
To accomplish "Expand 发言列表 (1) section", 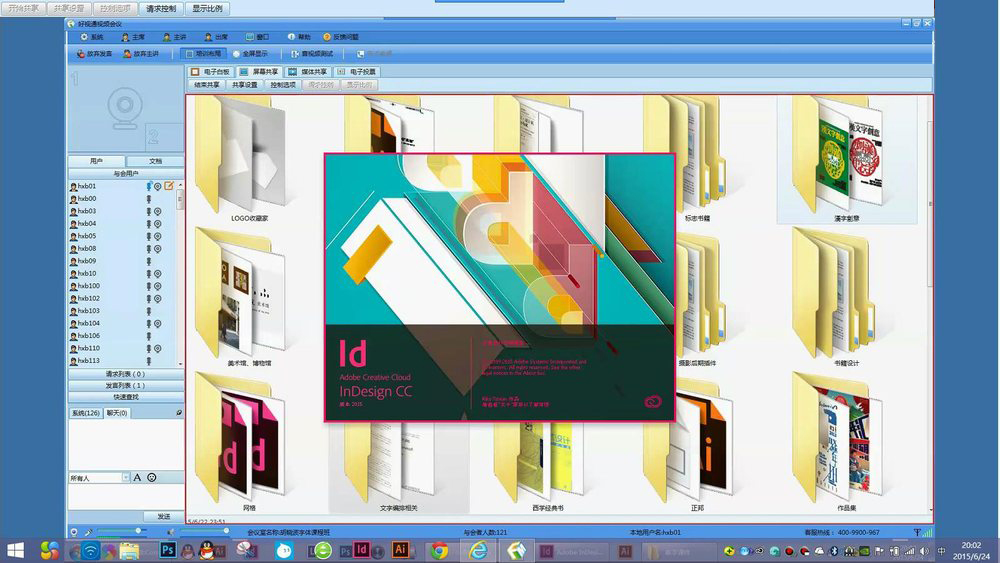I will click(x=126, y=386).
